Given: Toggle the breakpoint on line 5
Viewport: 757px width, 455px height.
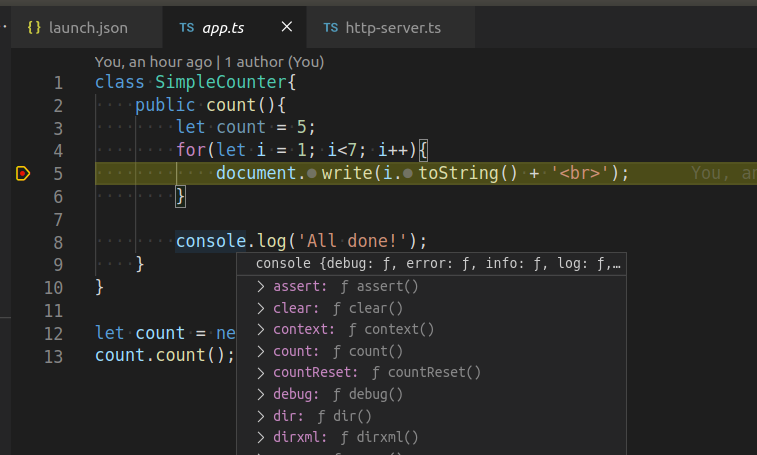Looking at the screenshot, I should click(23, 173).
